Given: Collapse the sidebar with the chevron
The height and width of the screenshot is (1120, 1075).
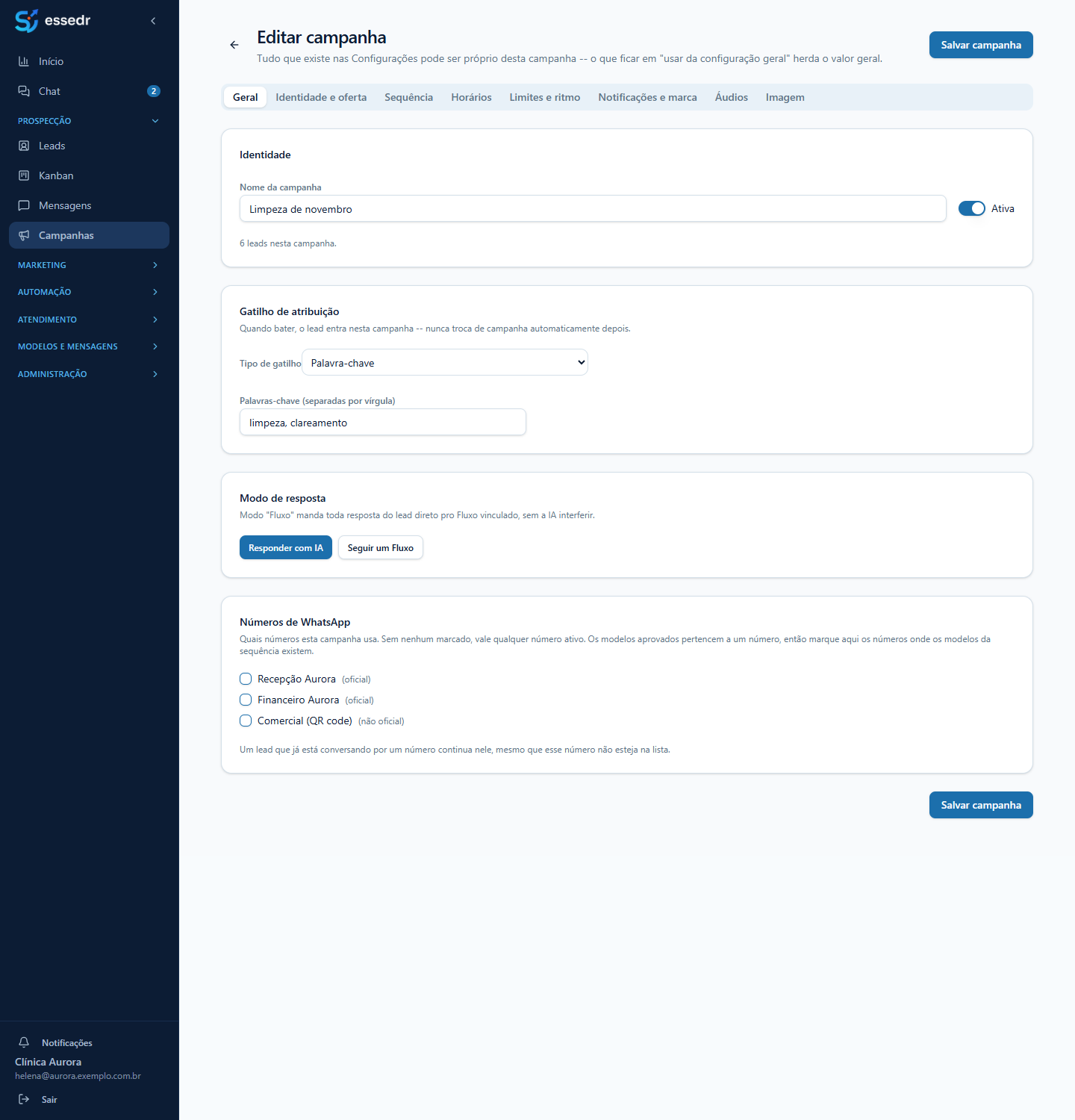Looking at the screenshot, I should click(x=153, y=21).
